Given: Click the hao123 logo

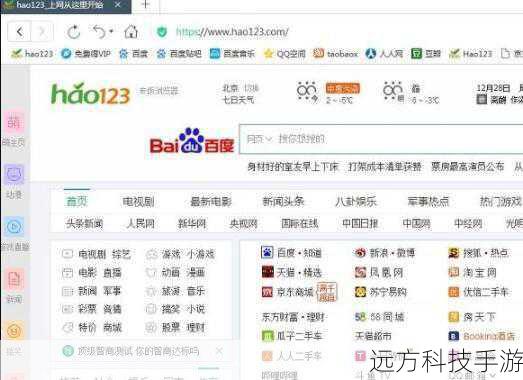Looking at the screenshot, I should pyautogui.click(x=90, y=93).
